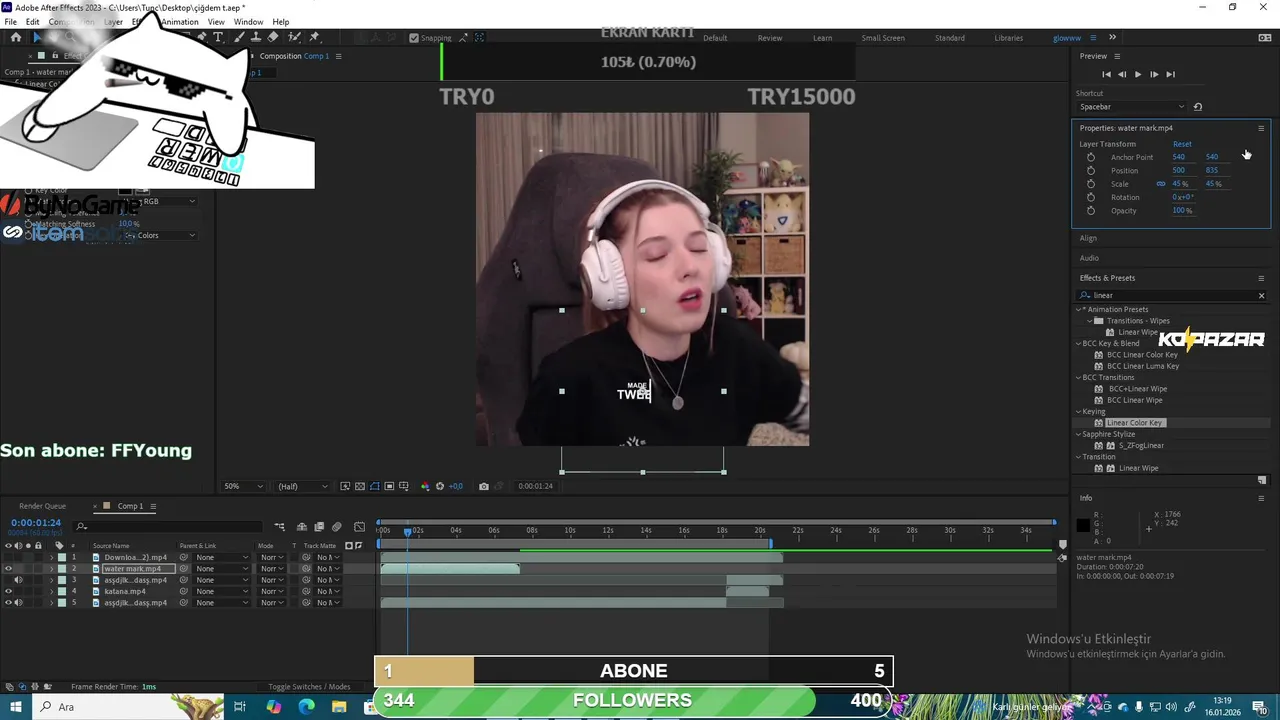Switch to Libraries workspace
Viewport: 1280px width, 720px height.
1008,38
